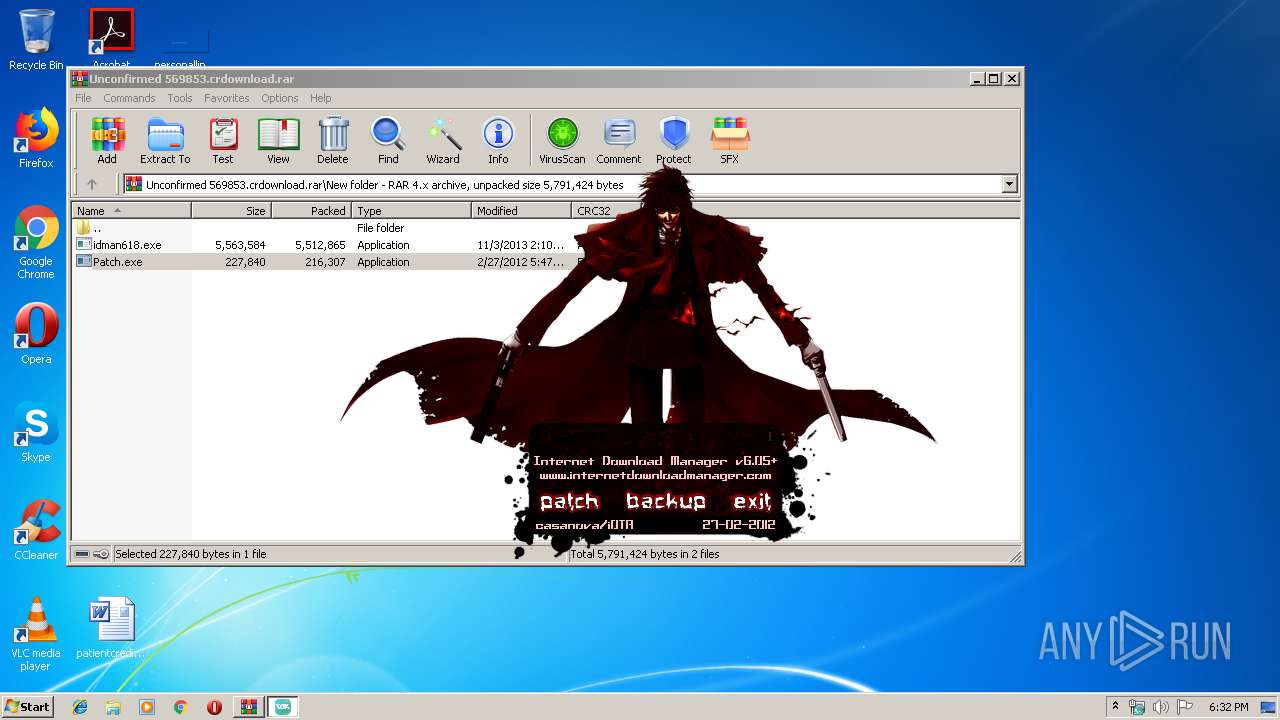This screenshot has width=1280, height=720.
Task: Click the internetdownloadmanager.com link text
Action: 655,476
